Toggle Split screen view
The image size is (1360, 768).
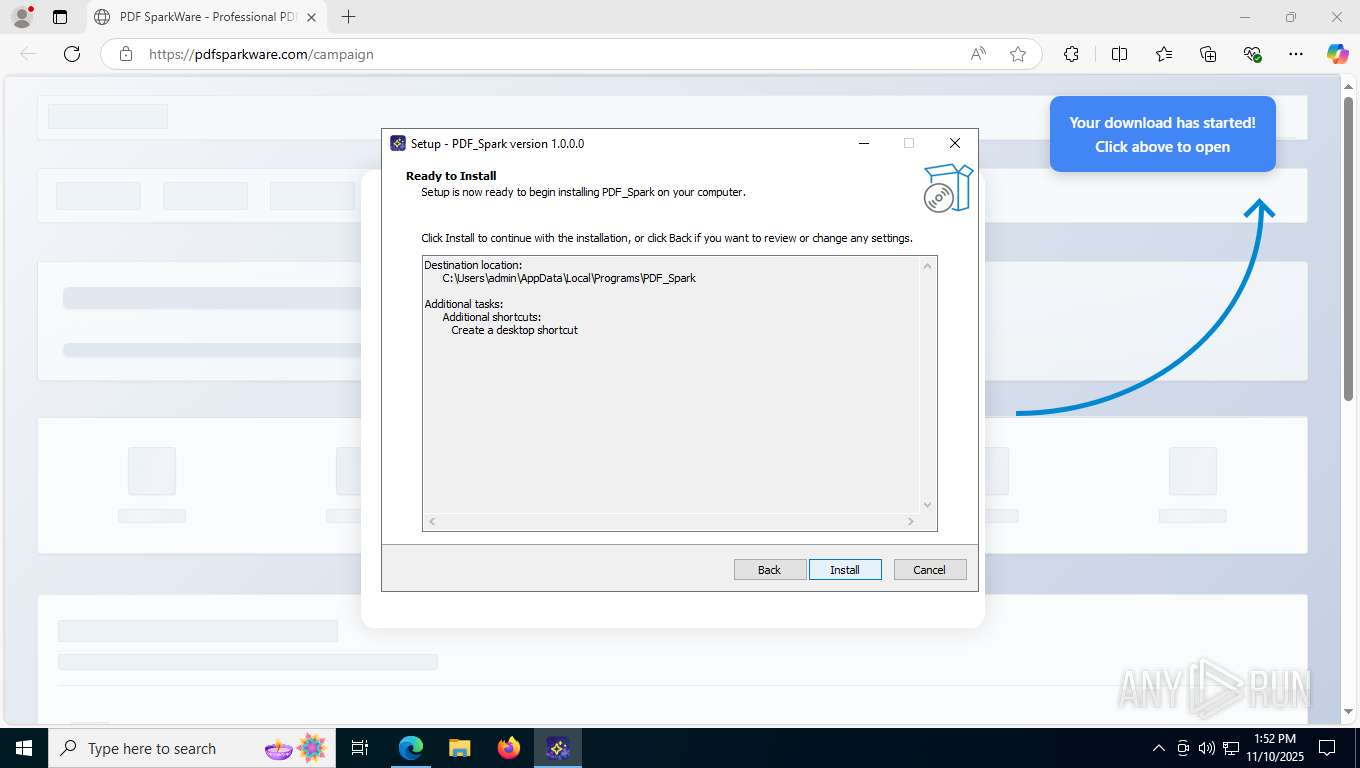[1119, 54]
